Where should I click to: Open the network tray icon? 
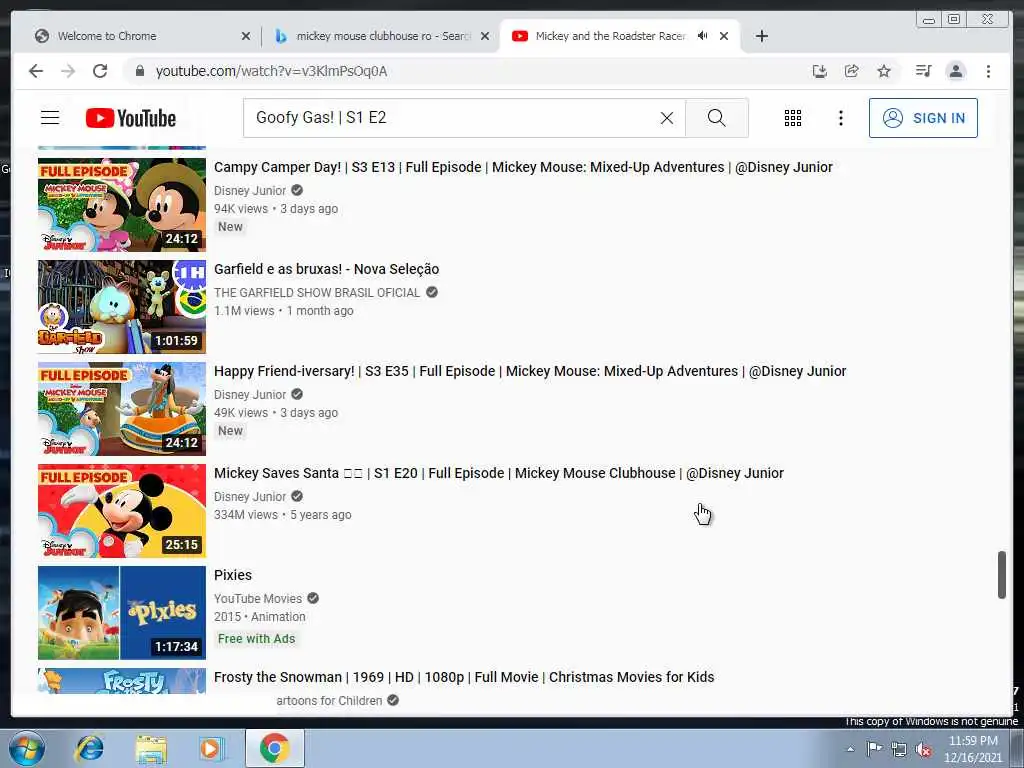(x=899, y=750)
